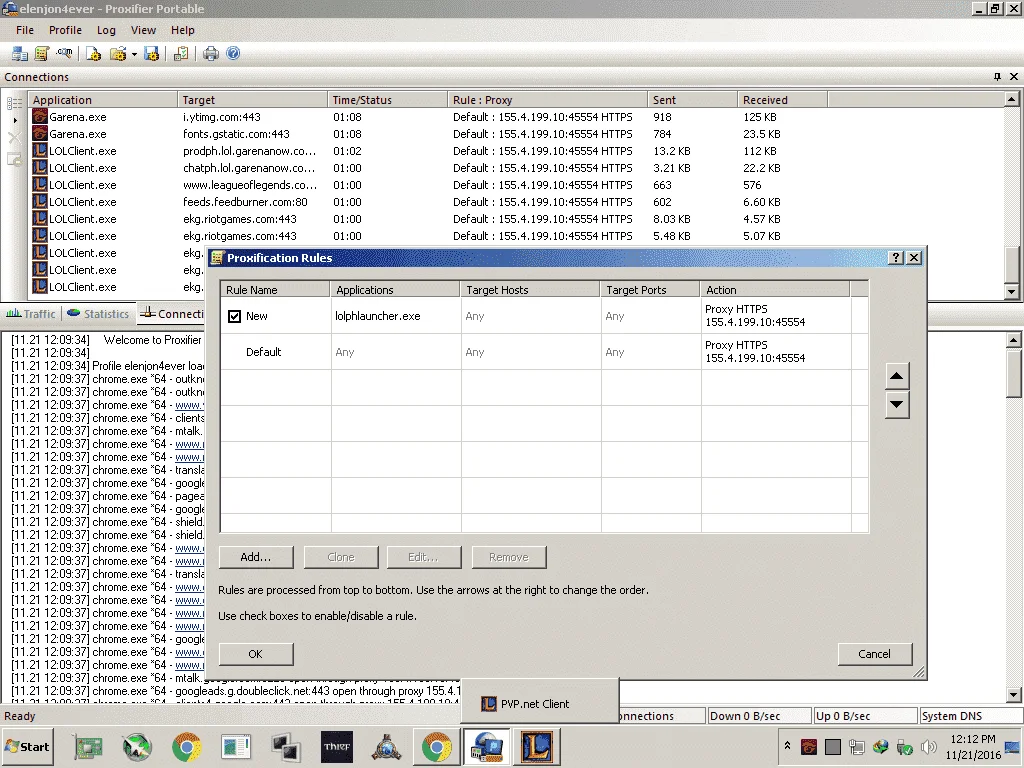Click the Proxification Rules toolbar icon
1024x768 pixels.
click(42, 54)
